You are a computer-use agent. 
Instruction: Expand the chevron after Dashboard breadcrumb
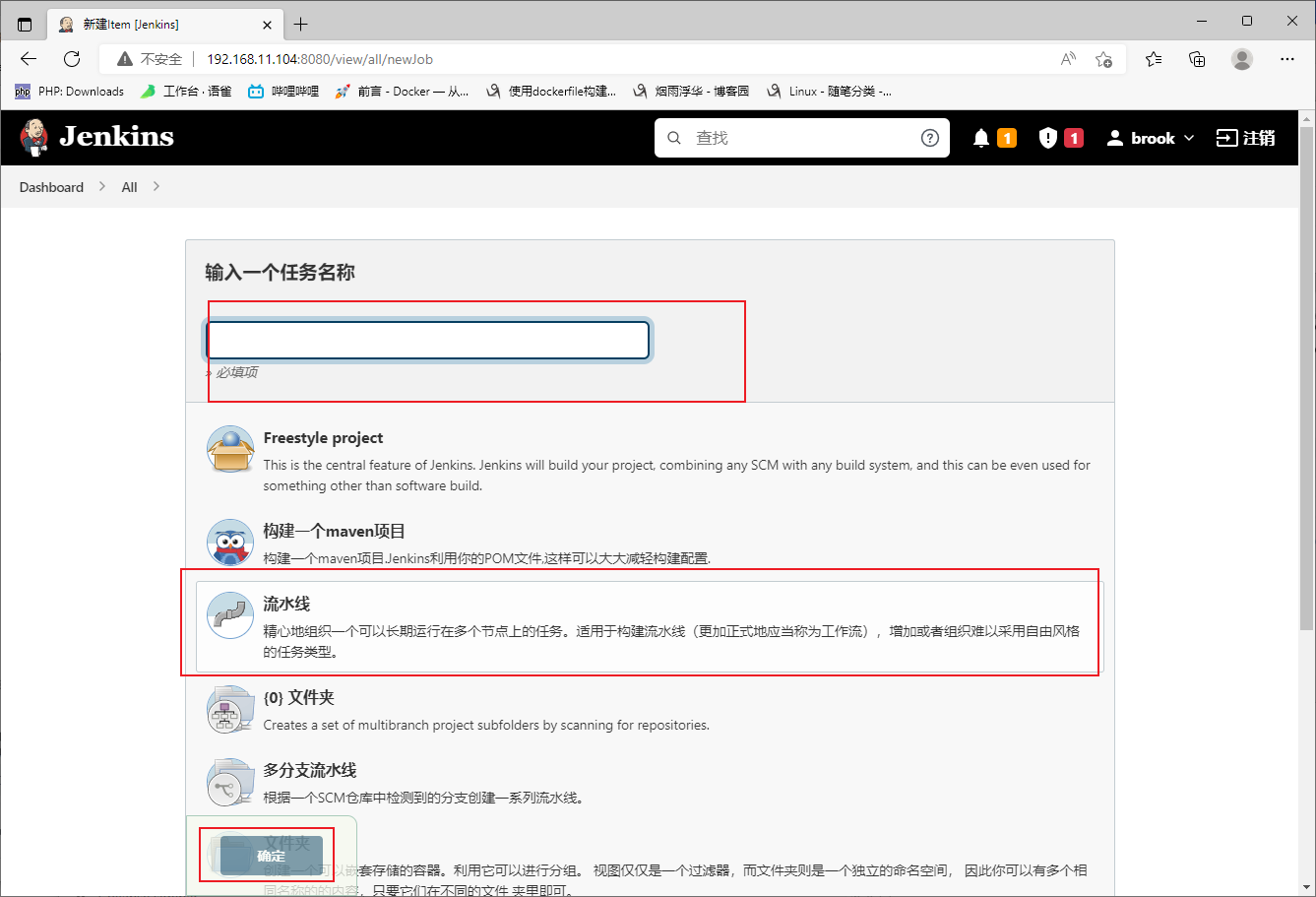click(x=102, y=186)
